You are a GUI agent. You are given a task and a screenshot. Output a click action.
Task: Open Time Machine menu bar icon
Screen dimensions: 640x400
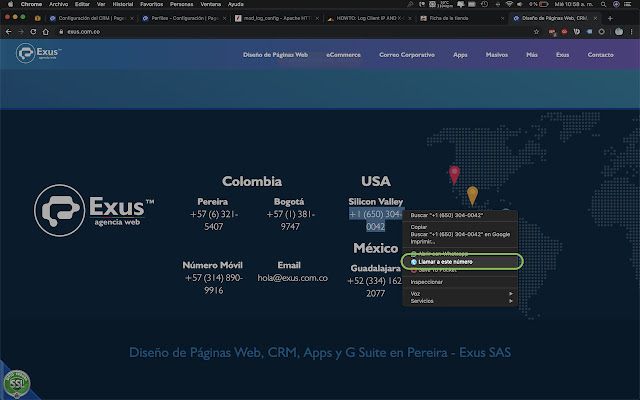click(484, 4)
